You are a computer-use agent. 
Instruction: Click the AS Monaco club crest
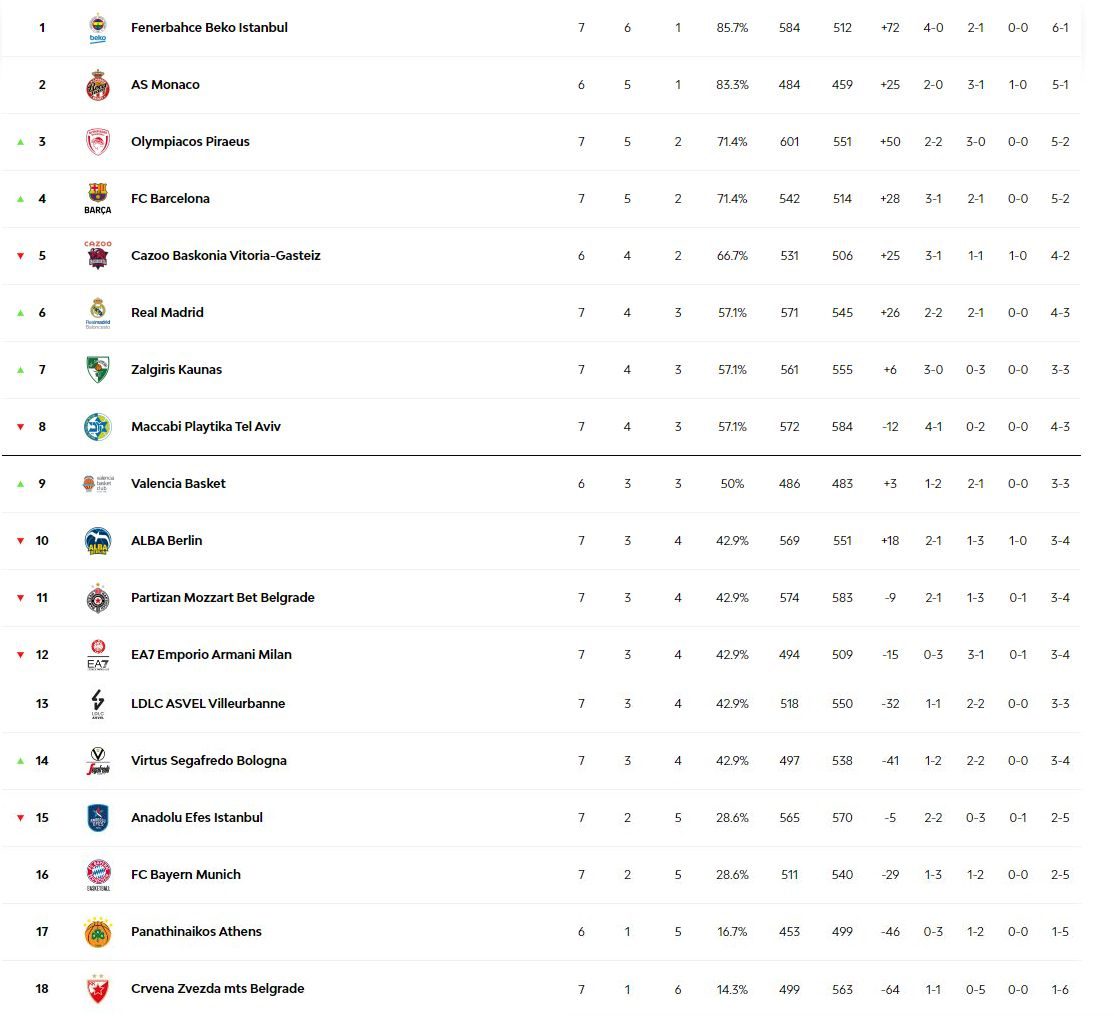(x=98, y=85)
